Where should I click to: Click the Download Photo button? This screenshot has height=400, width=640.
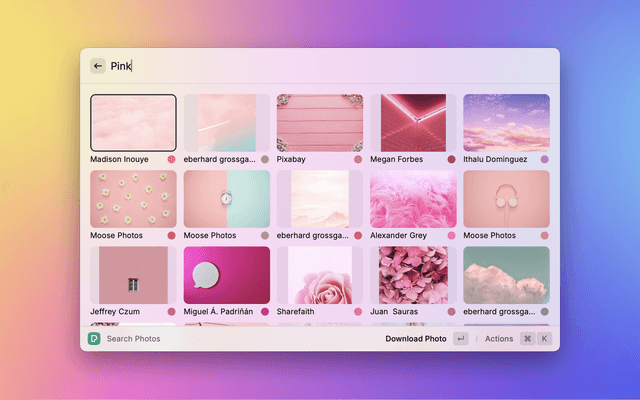pyautogui.click(x=416, y=339)
